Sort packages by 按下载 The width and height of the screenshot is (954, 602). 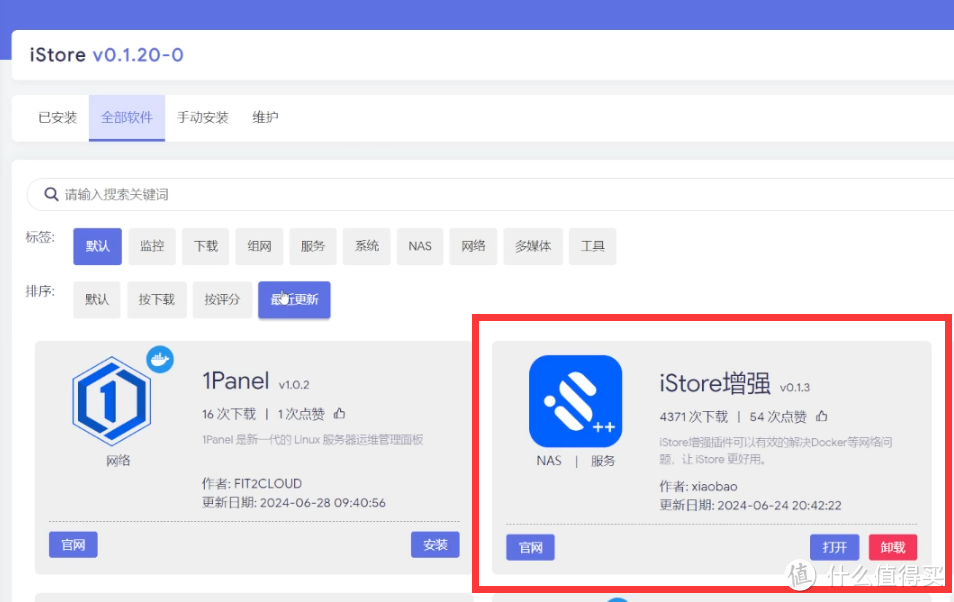[156, 299]
